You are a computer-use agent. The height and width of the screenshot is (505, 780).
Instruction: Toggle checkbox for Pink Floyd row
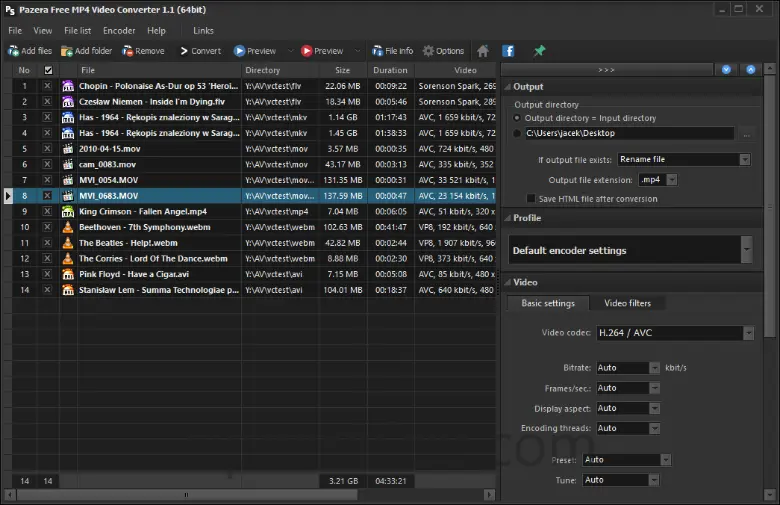click(x=47, y=274)
